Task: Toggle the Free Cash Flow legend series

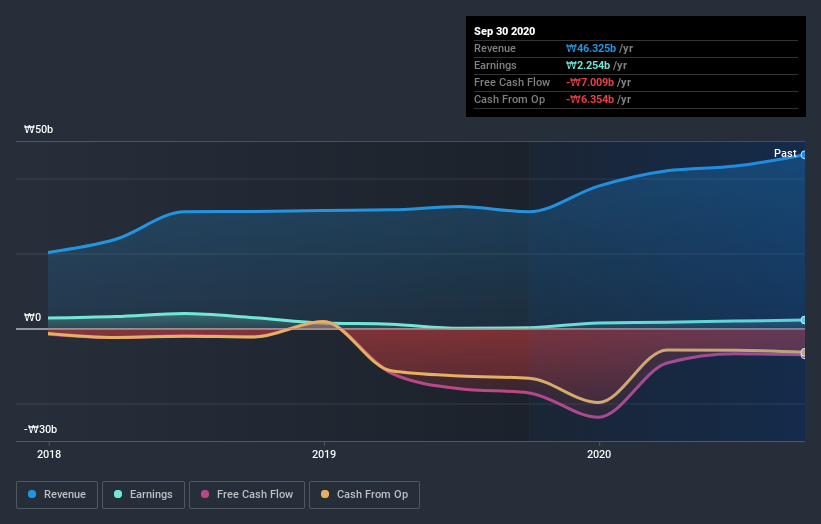Action: pos(247,495)
